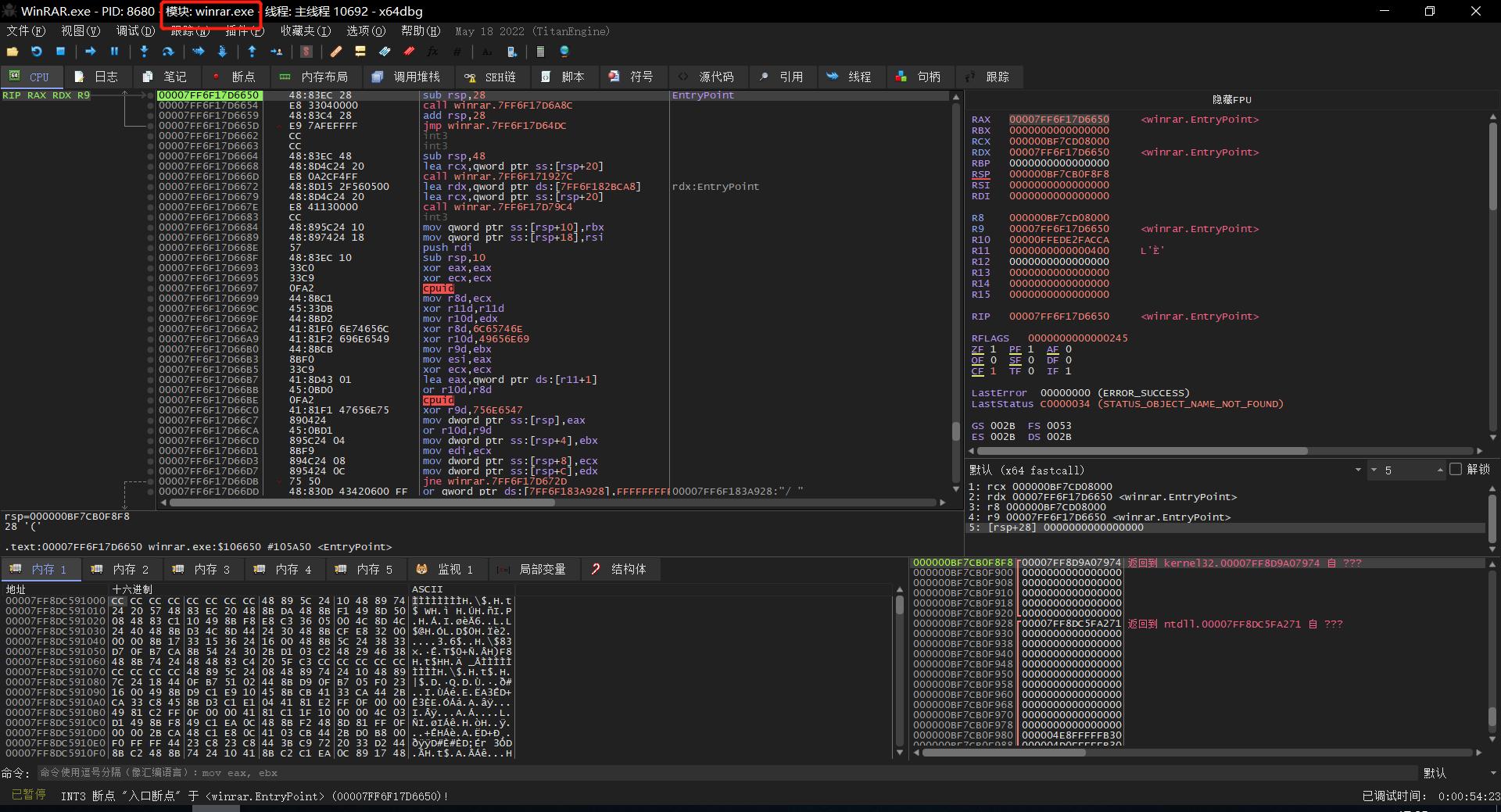Open the 调试(D) menu
Image resolution: width=1501 pixels, height=812 pixels.
tap(134, 31)
